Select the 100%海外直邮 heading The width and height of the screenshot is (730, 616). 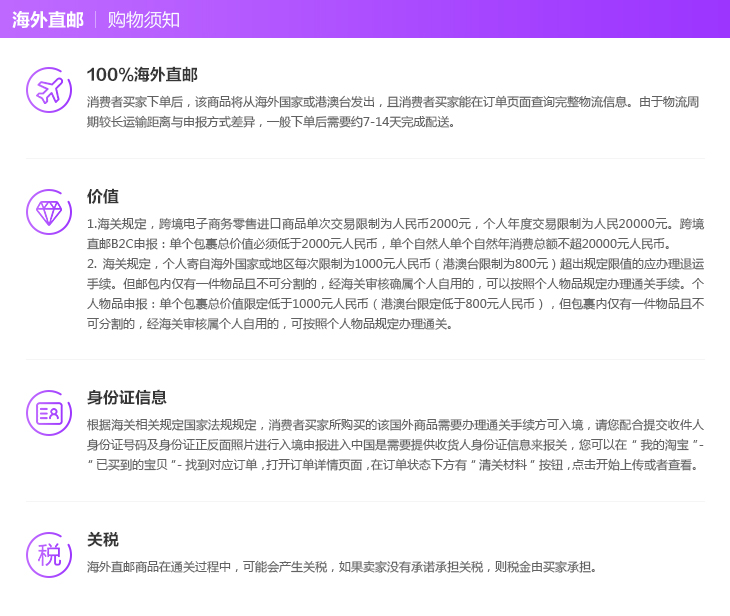coord(142,74)
